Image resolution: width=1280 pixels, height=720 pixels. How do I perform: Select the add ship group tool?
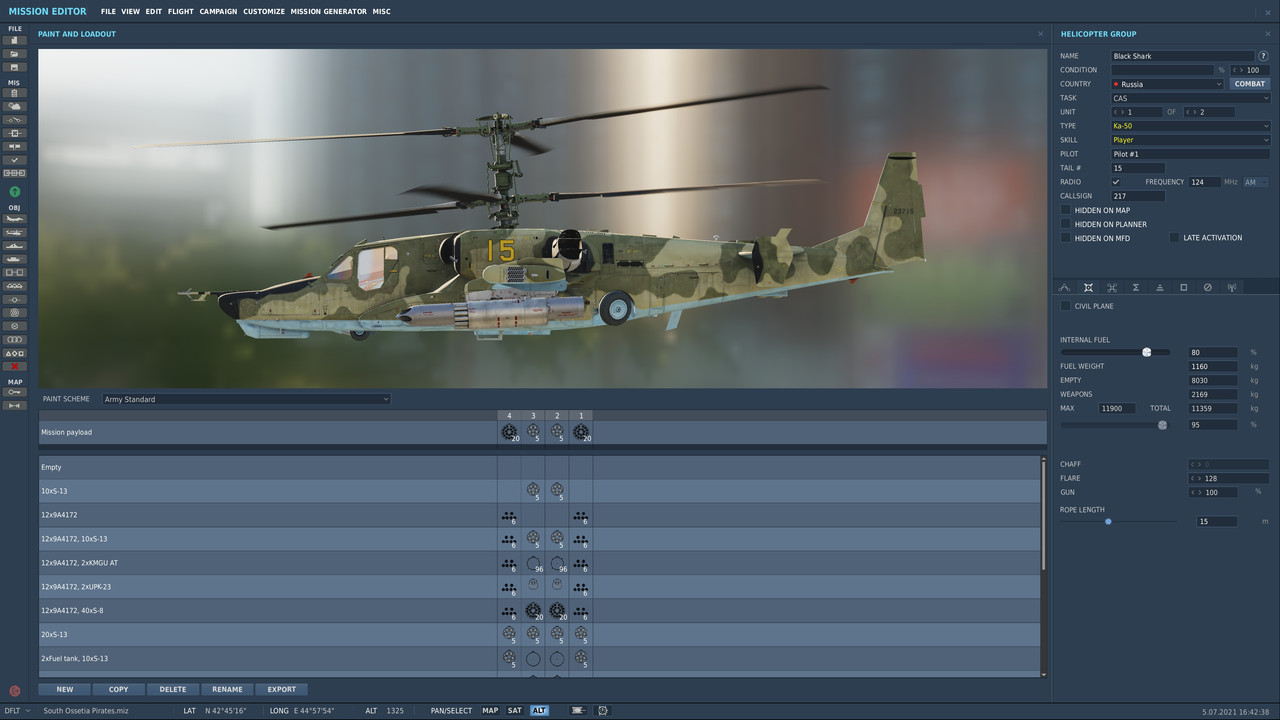point(14,247)
